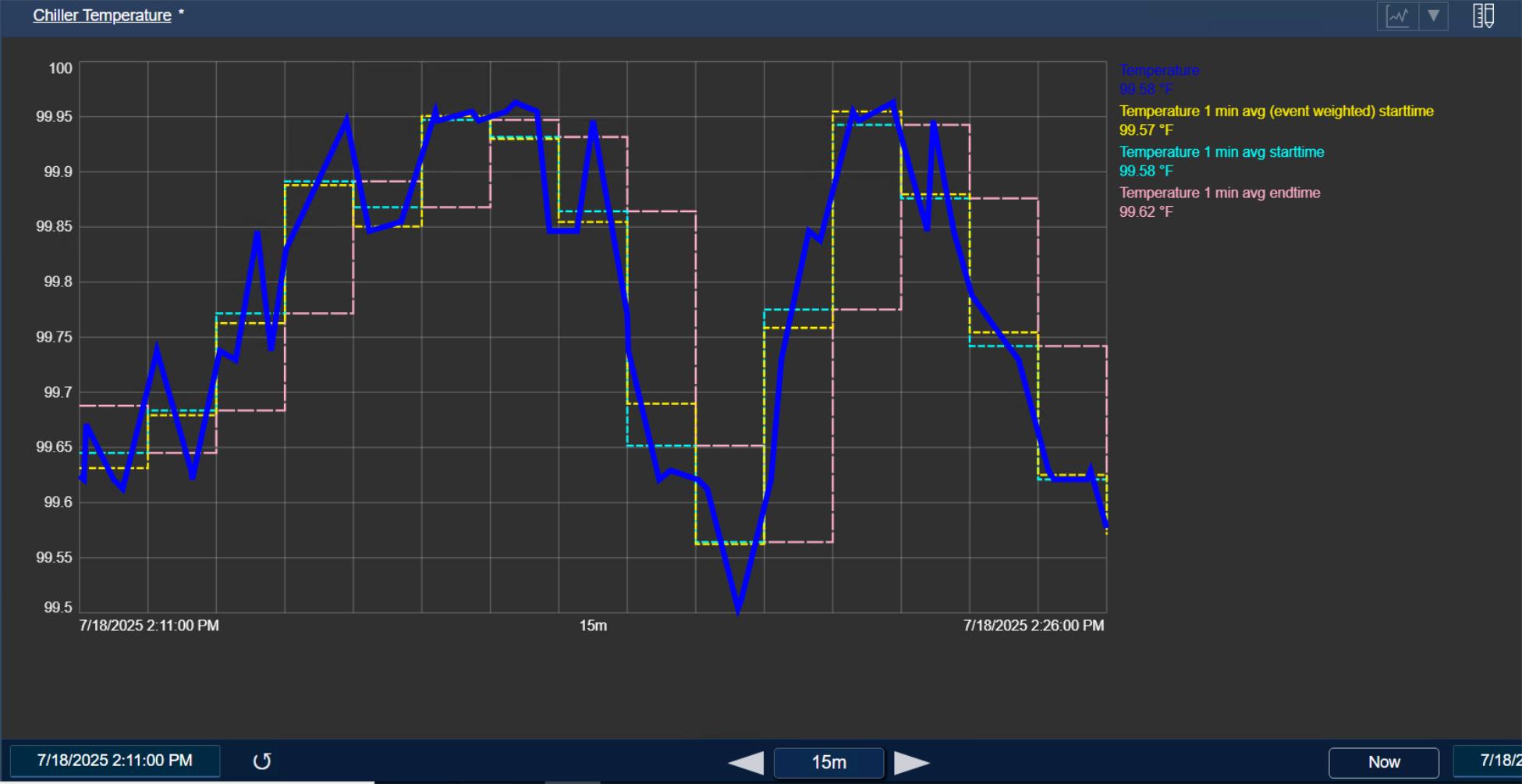
Task: Open the legend book icon
Action: (1483, 16)
